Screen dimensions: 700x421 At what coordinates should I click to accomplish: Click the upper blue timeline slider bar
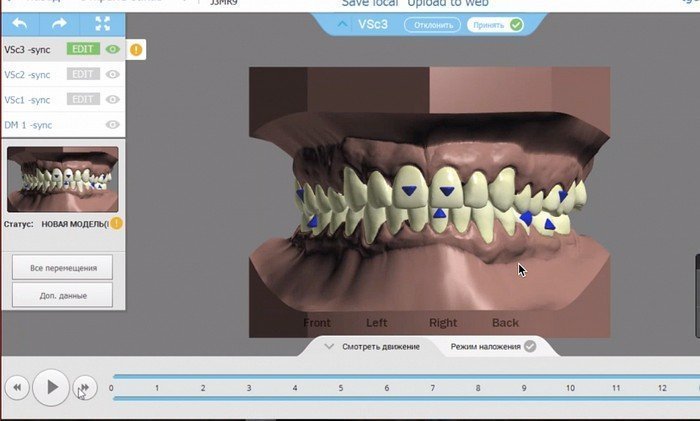coord(406,377)
